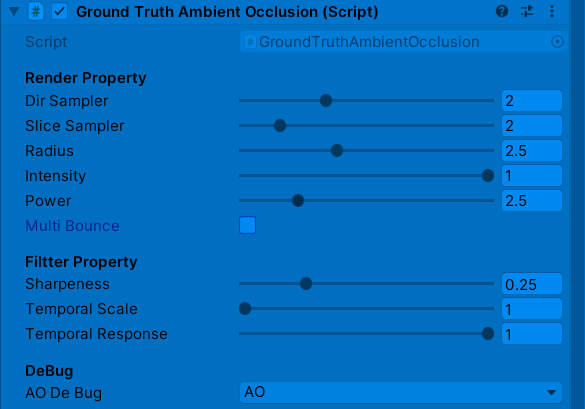Click the Radius slider handle
The width and height of the screenshot is (585, 409).
point(337,151)
